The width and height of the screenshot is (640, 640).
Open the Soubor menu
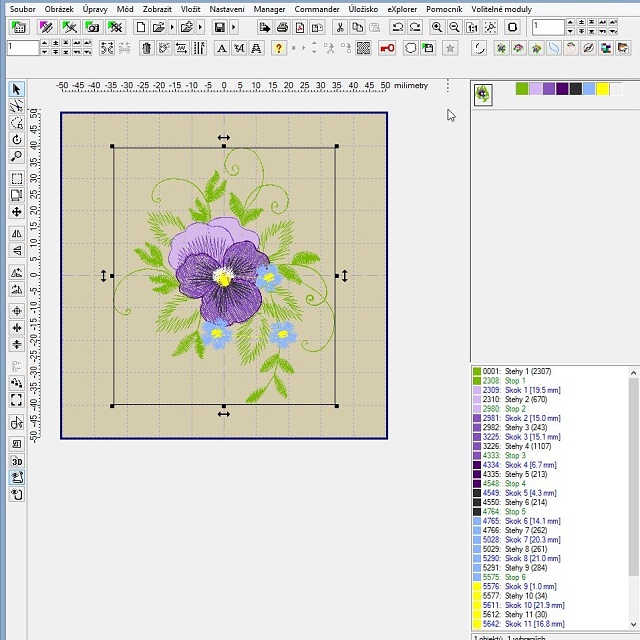click(x=22, y=8)
